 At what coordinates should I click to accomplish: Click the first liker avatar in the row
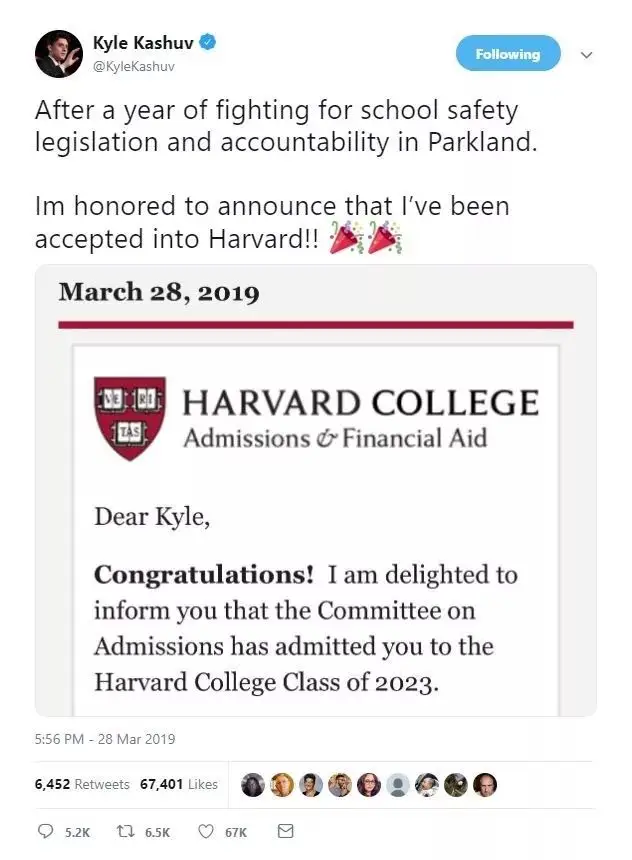tap(253, 784)
